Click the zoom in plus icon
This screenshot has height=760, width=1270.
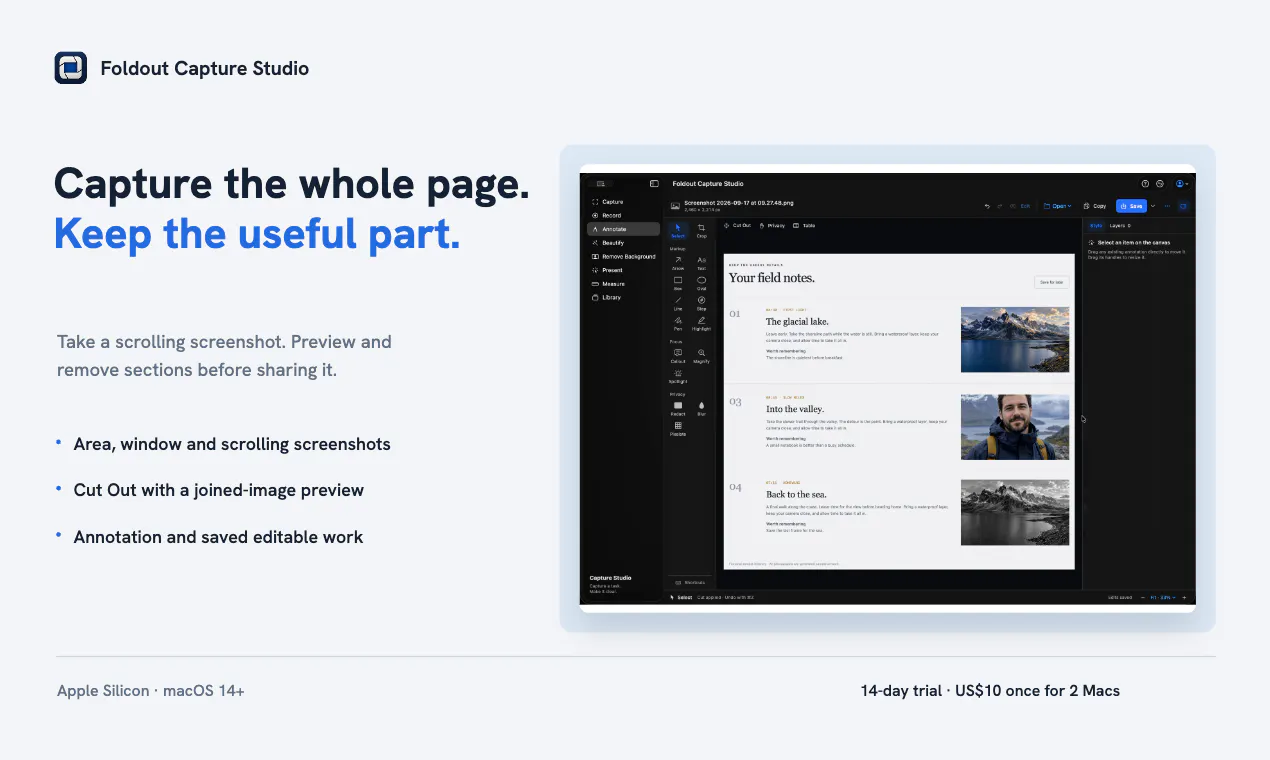(x=1184, y=597)
